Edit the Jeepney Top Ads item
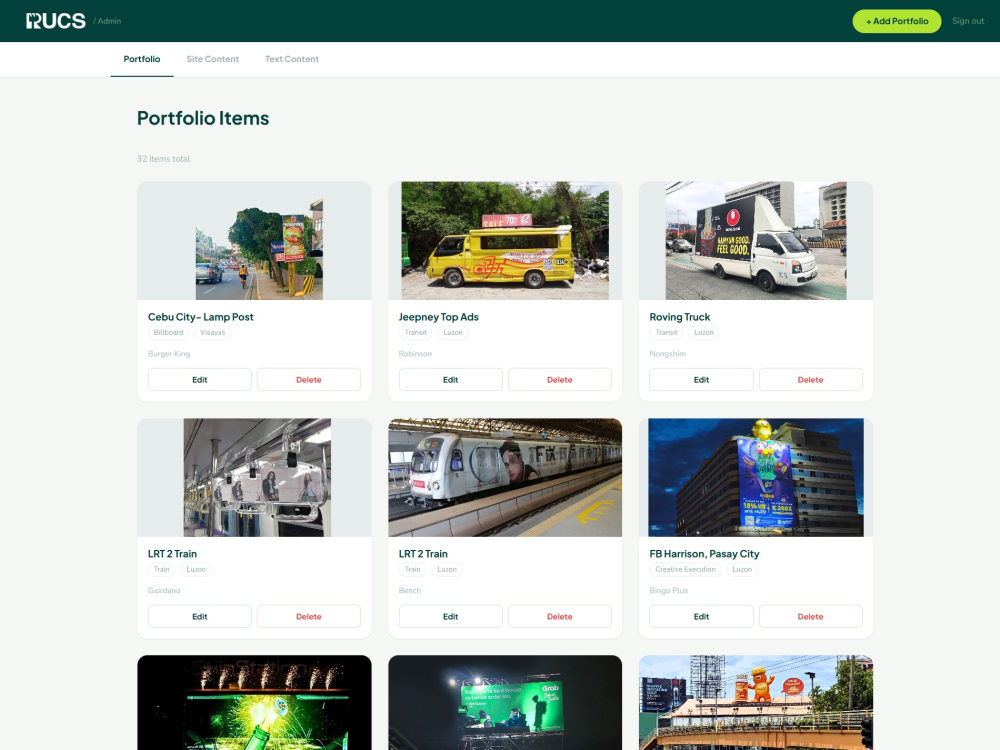This screenshot has width=1000, height=750. (450, 379)
